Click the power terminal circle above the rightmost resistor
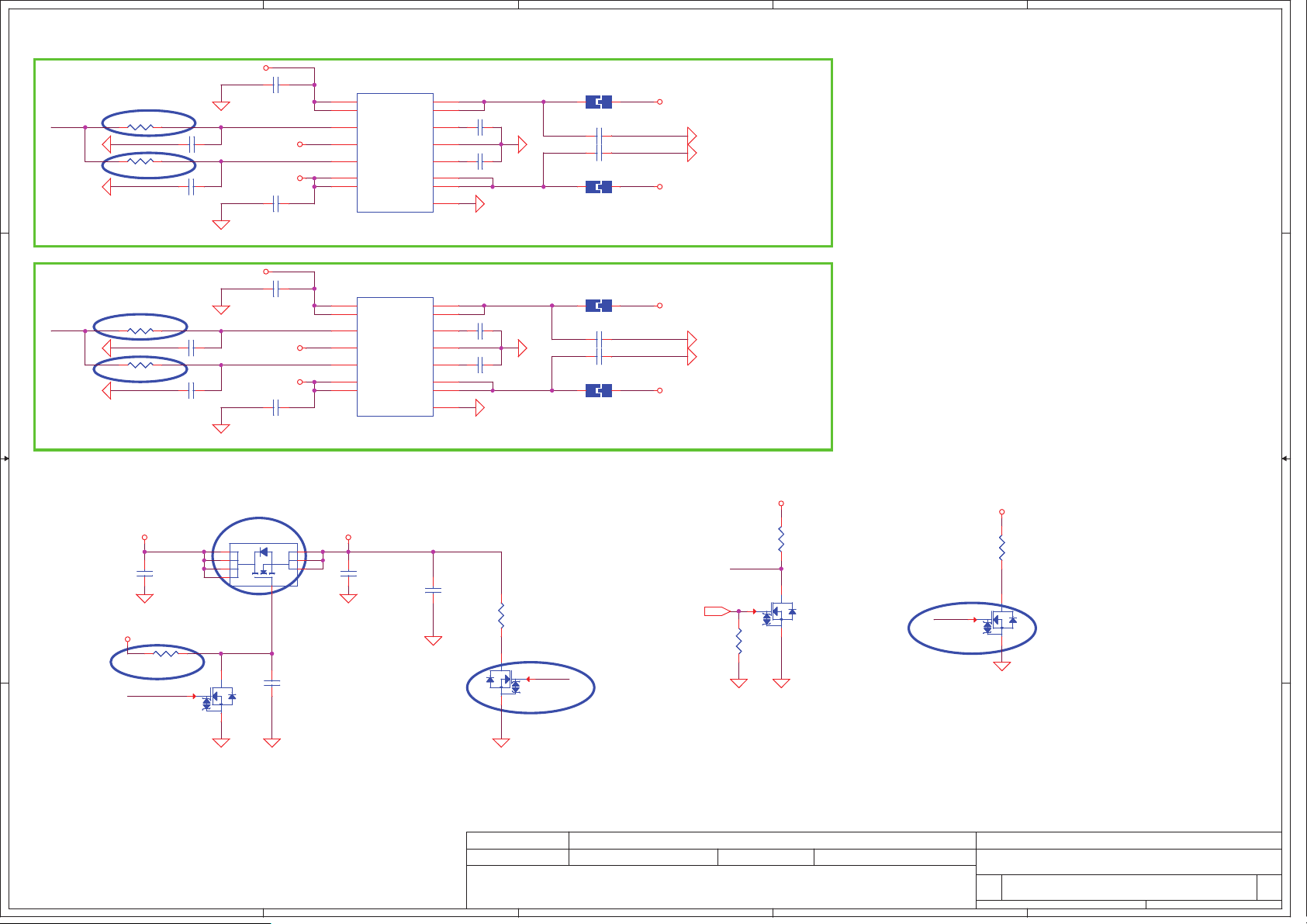The height and width of the screenshot is (924, 1307). coord(1001,512)
